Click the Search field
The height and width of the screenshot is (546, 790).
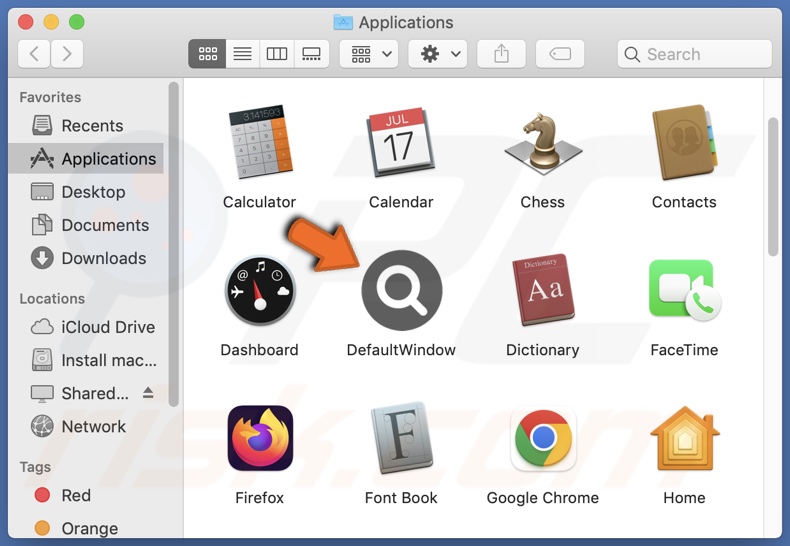tap(694, 54)
